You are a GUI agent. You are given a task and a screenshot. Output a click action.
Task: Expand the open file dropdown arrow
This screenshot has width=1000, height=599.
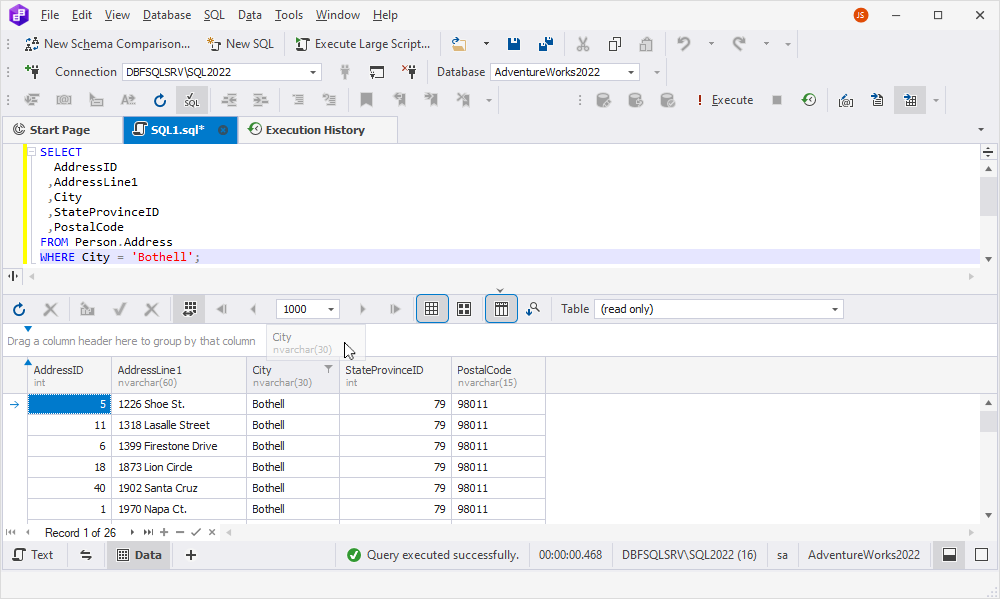[486, 44]
